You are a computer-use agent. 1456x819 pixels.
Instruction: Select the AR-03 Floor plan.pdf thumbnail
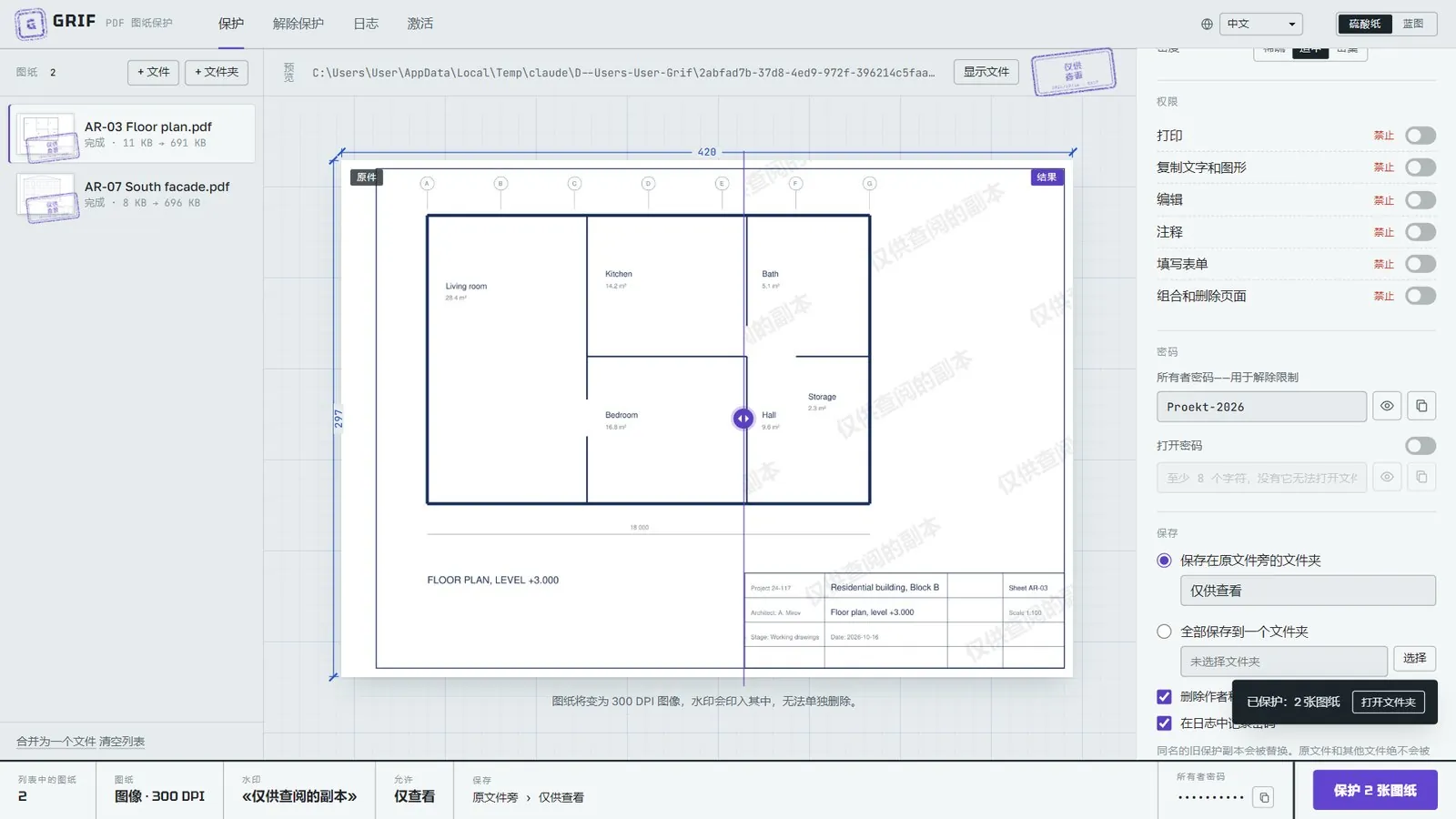(46, 136)
